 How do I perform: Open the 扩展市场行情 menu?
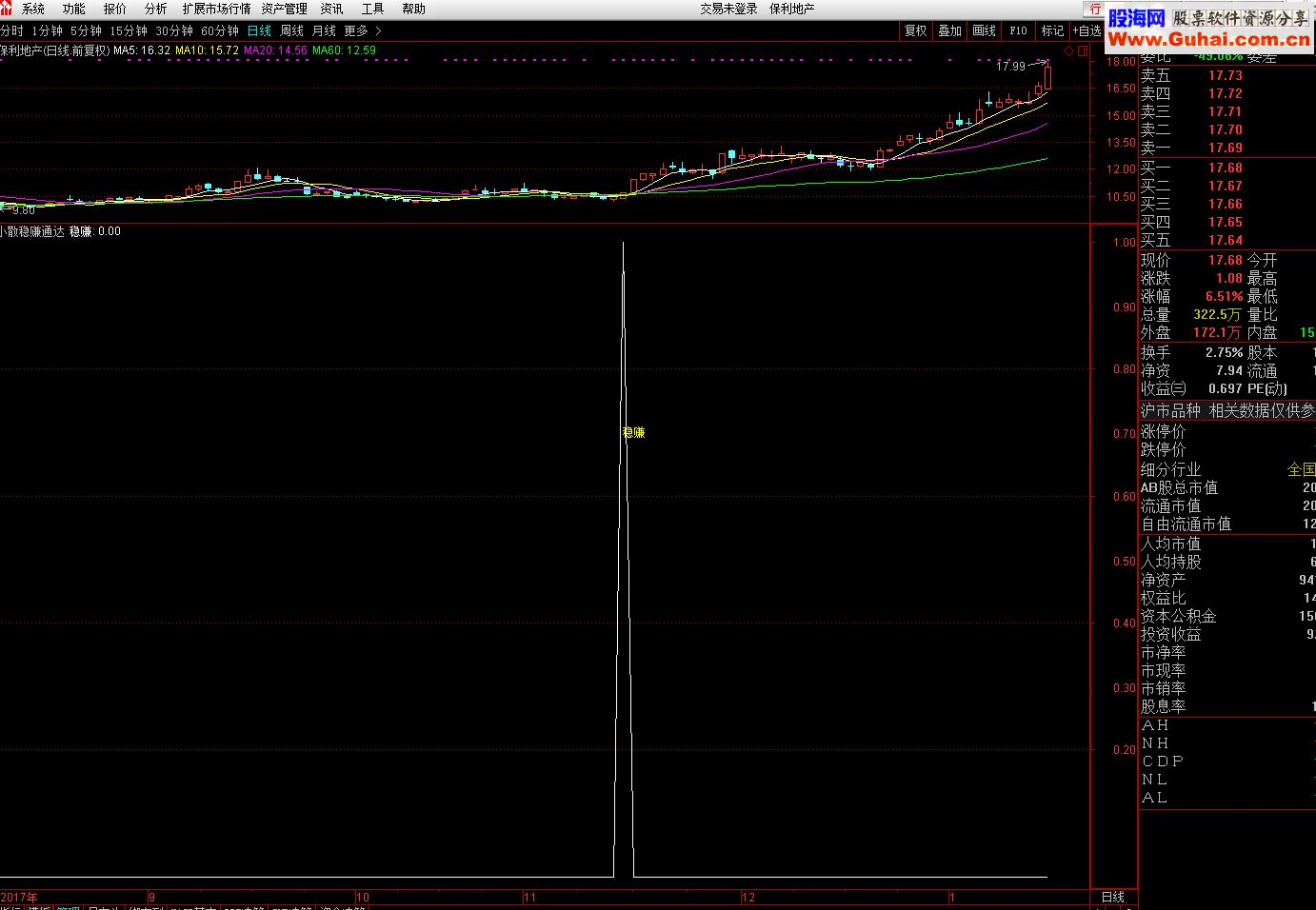coord(216,9)
